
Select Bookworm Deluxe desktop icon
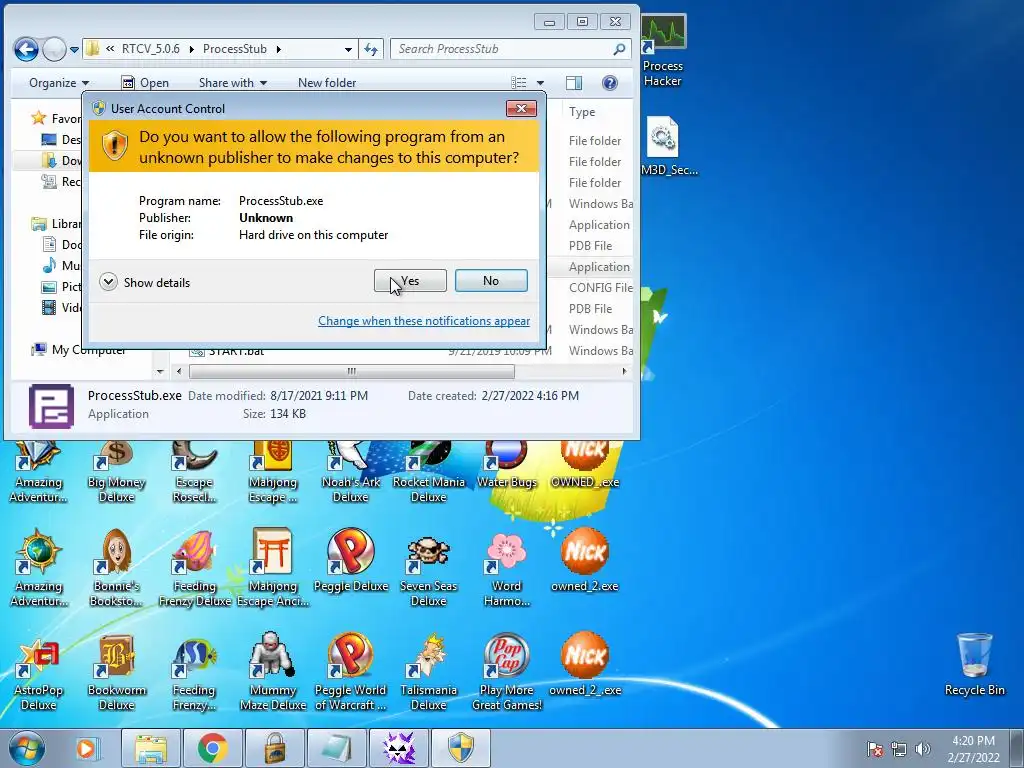[x=116, y=673]
